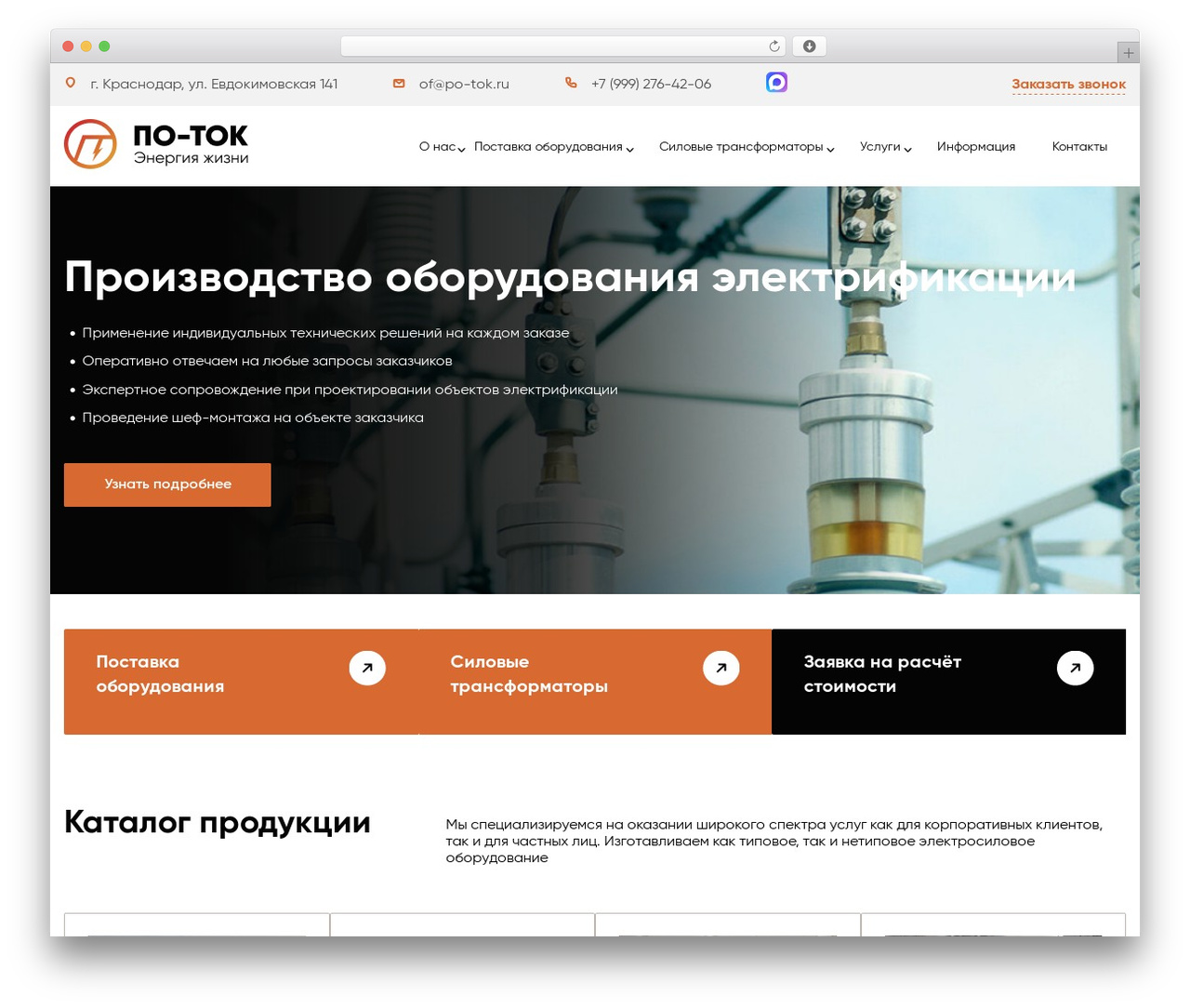Viewport: 1190px width, 1008px height.
Task: Click arrow icon on Заявка на расчёт card
Action: [x=1076, y=668]
